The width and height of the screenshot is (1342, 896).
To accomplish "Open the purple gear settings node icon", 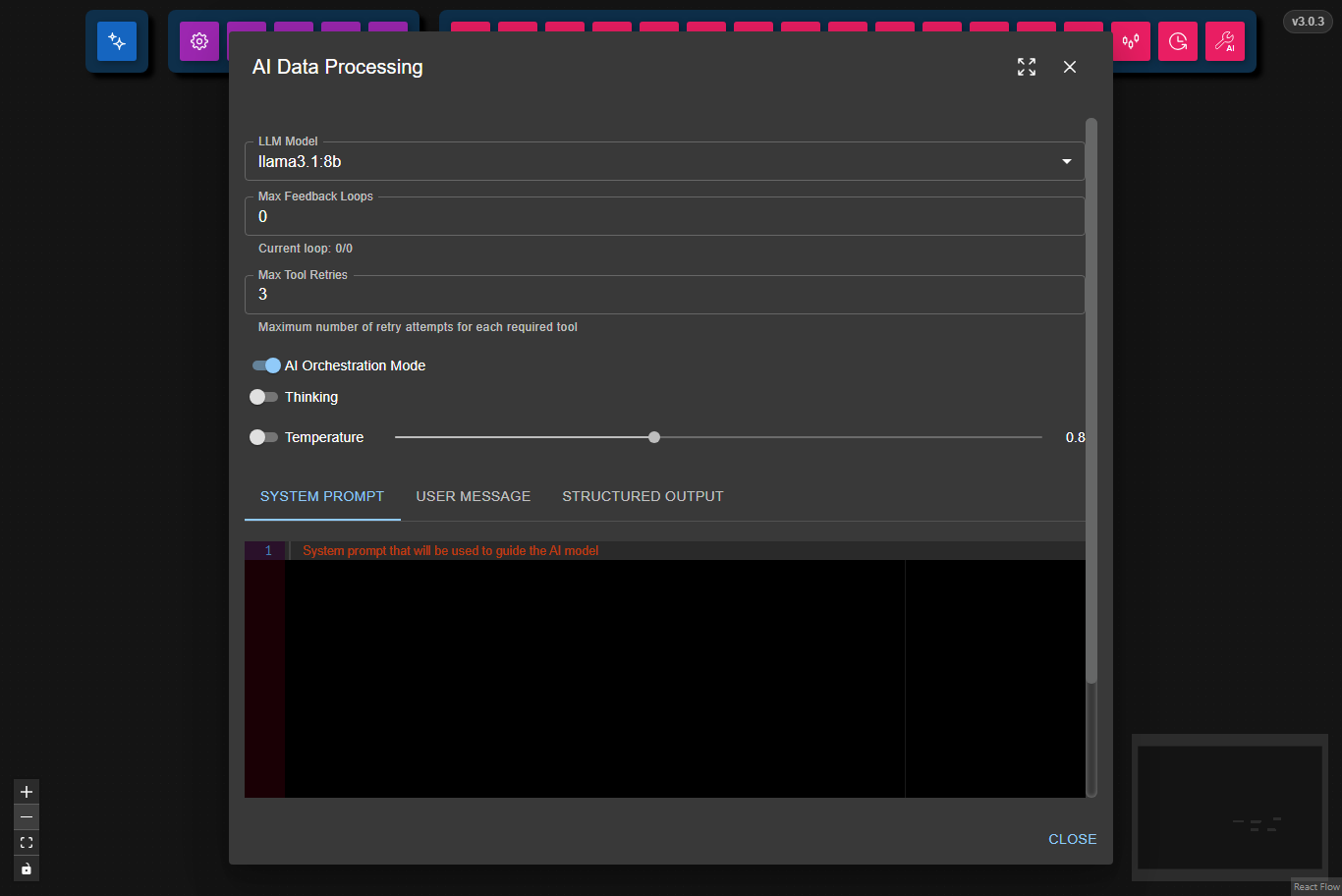I will tap(199, 41).
